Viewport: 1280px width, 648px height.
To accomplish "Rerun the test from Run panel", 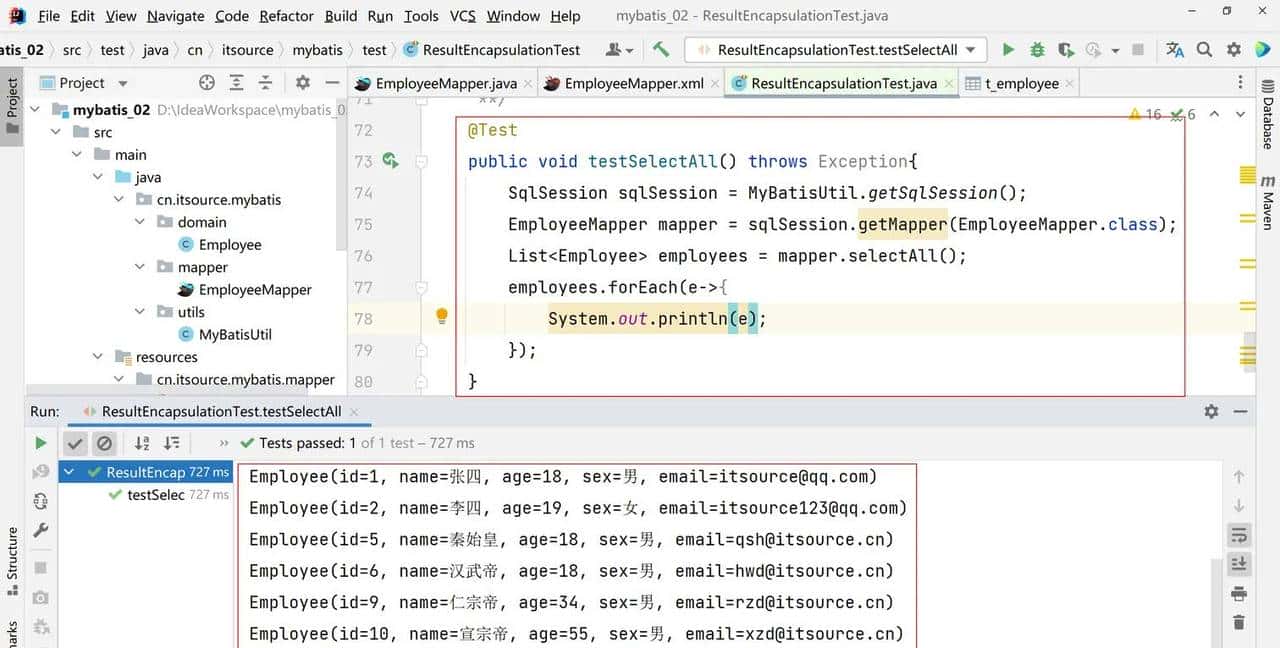I will [41, 443].
